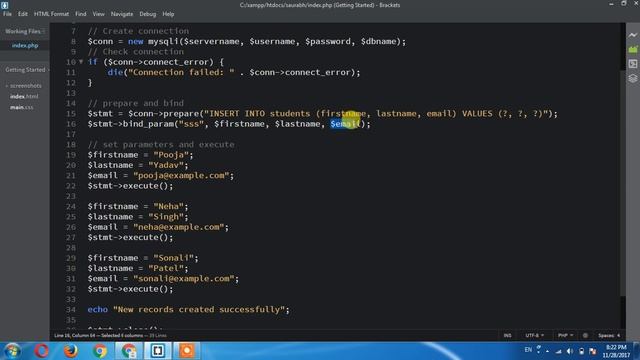Click line number 22 in the gutter
This screenshot has width=640, height=360.
(71, 186)
